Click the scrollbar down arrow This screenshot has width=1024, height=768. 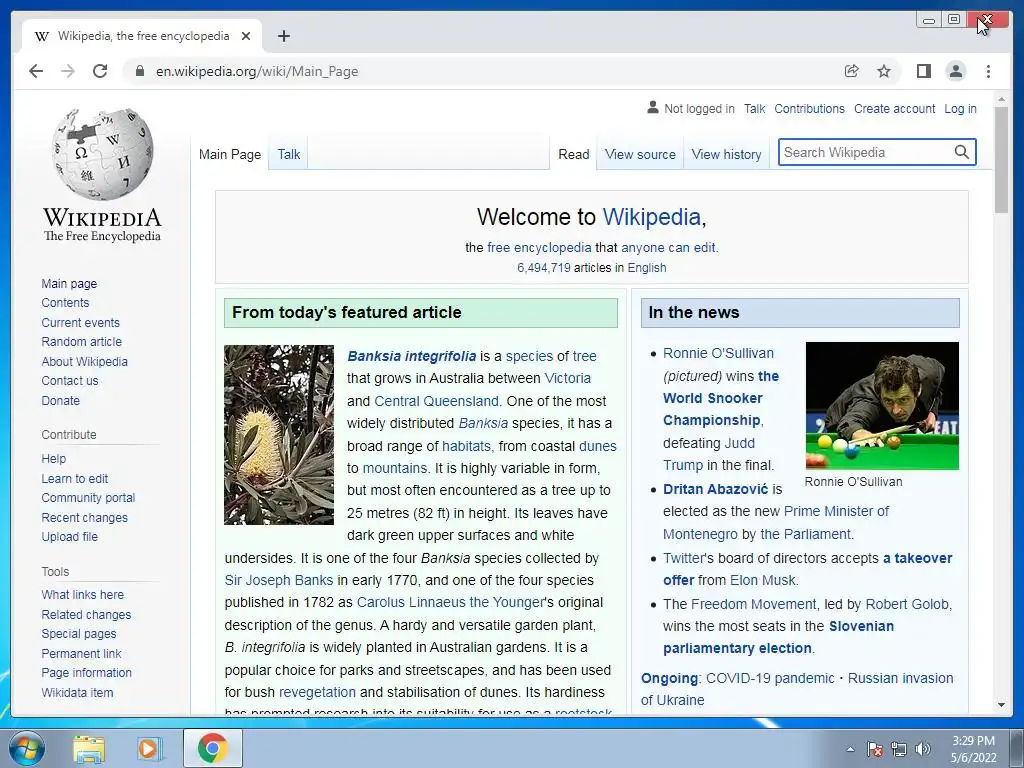[x=1001, y=705]
